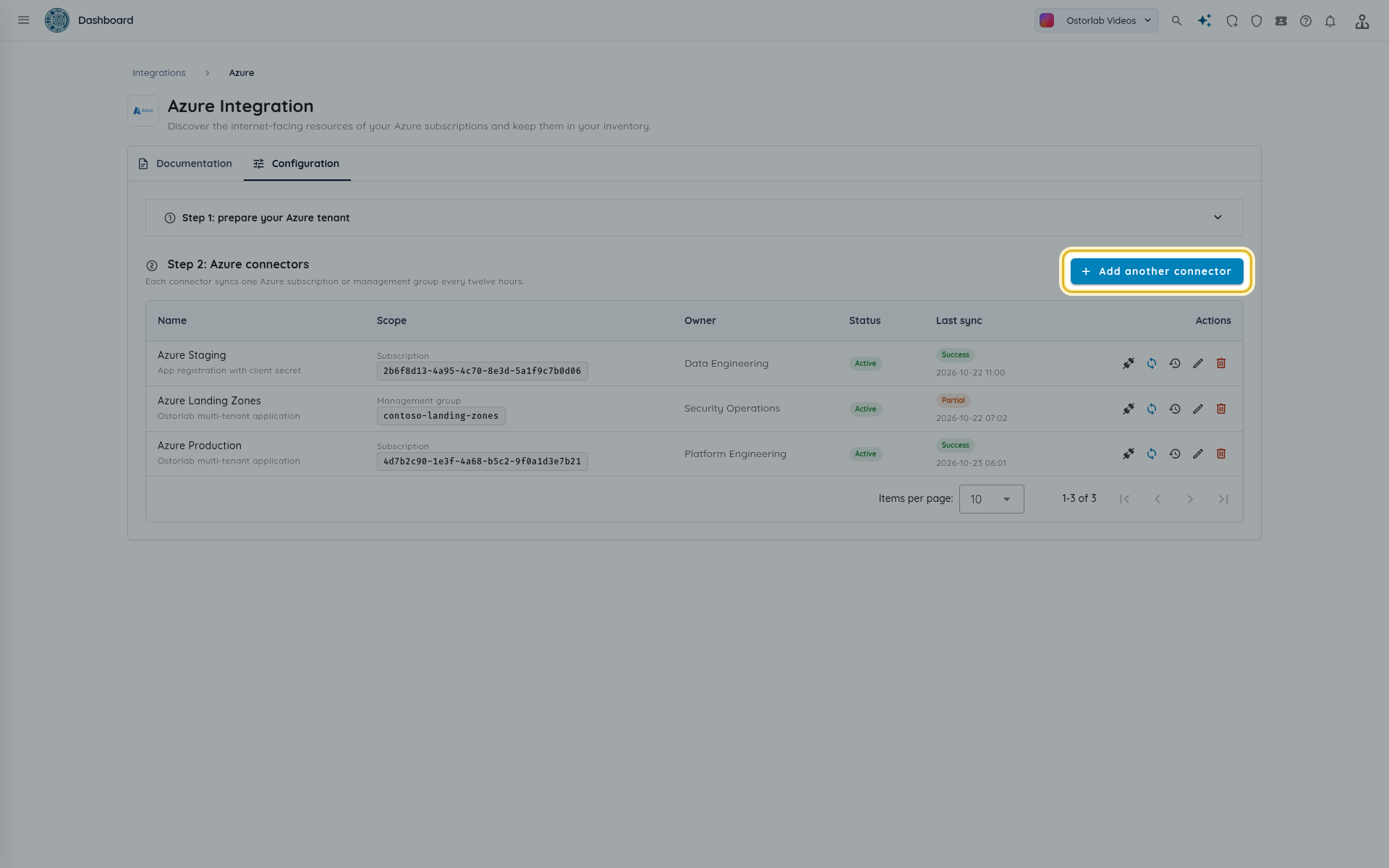Test connection plug icon for Azure Production
The height and width of the screenshot is (868, 1389).
pos(1129,454)
